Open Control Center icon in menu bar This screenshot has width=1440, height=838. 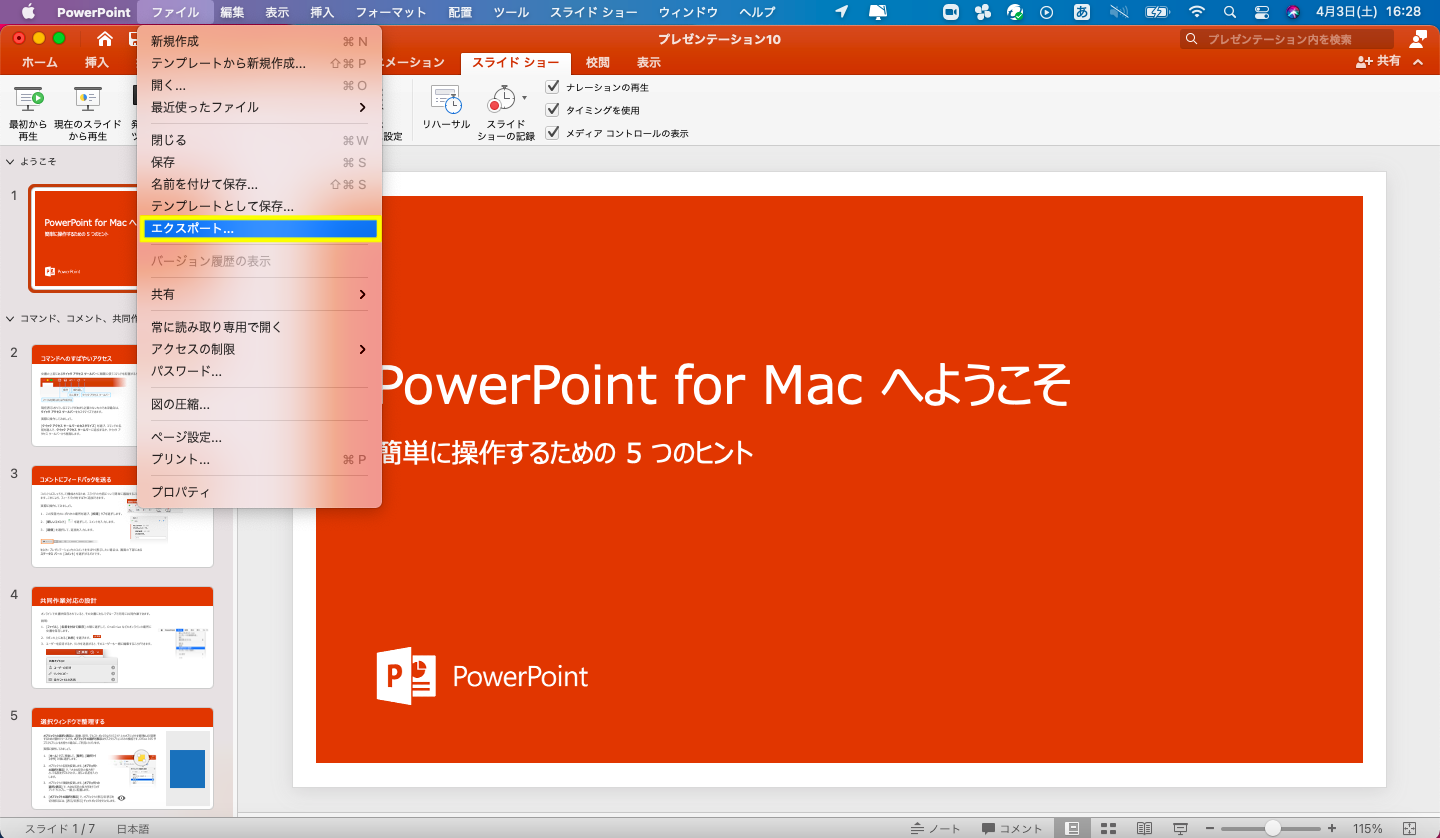click(1260, 12)
